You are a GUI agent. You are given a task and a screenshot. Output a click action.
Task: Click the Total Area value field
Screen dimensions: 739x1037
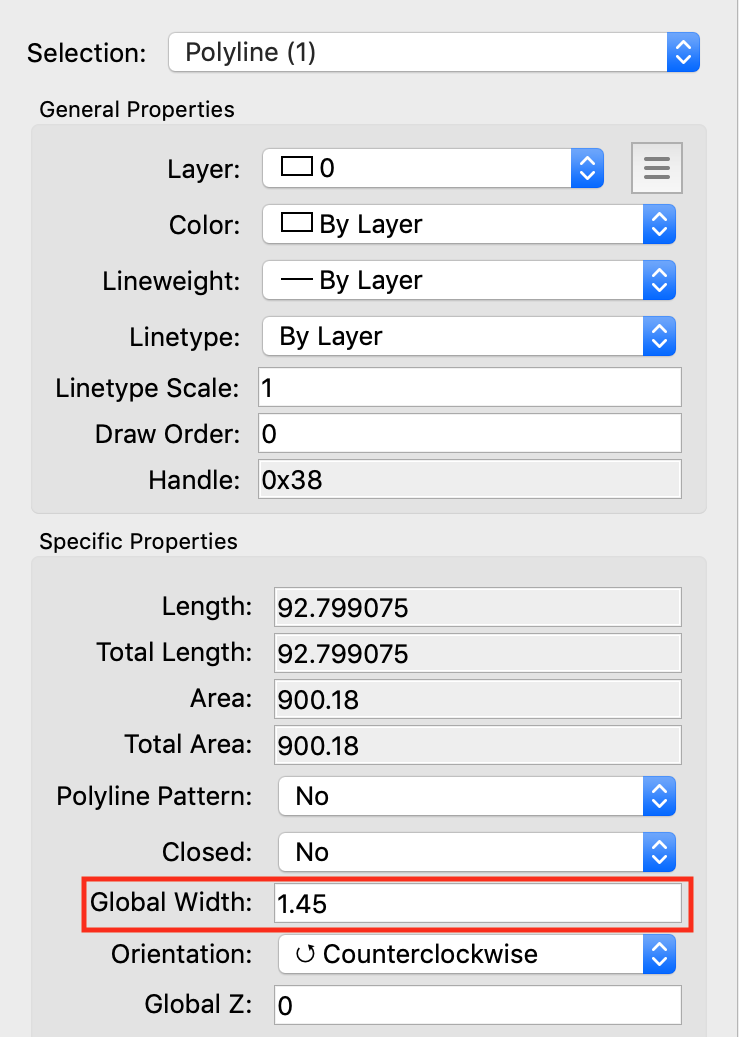tap(477, 745)
